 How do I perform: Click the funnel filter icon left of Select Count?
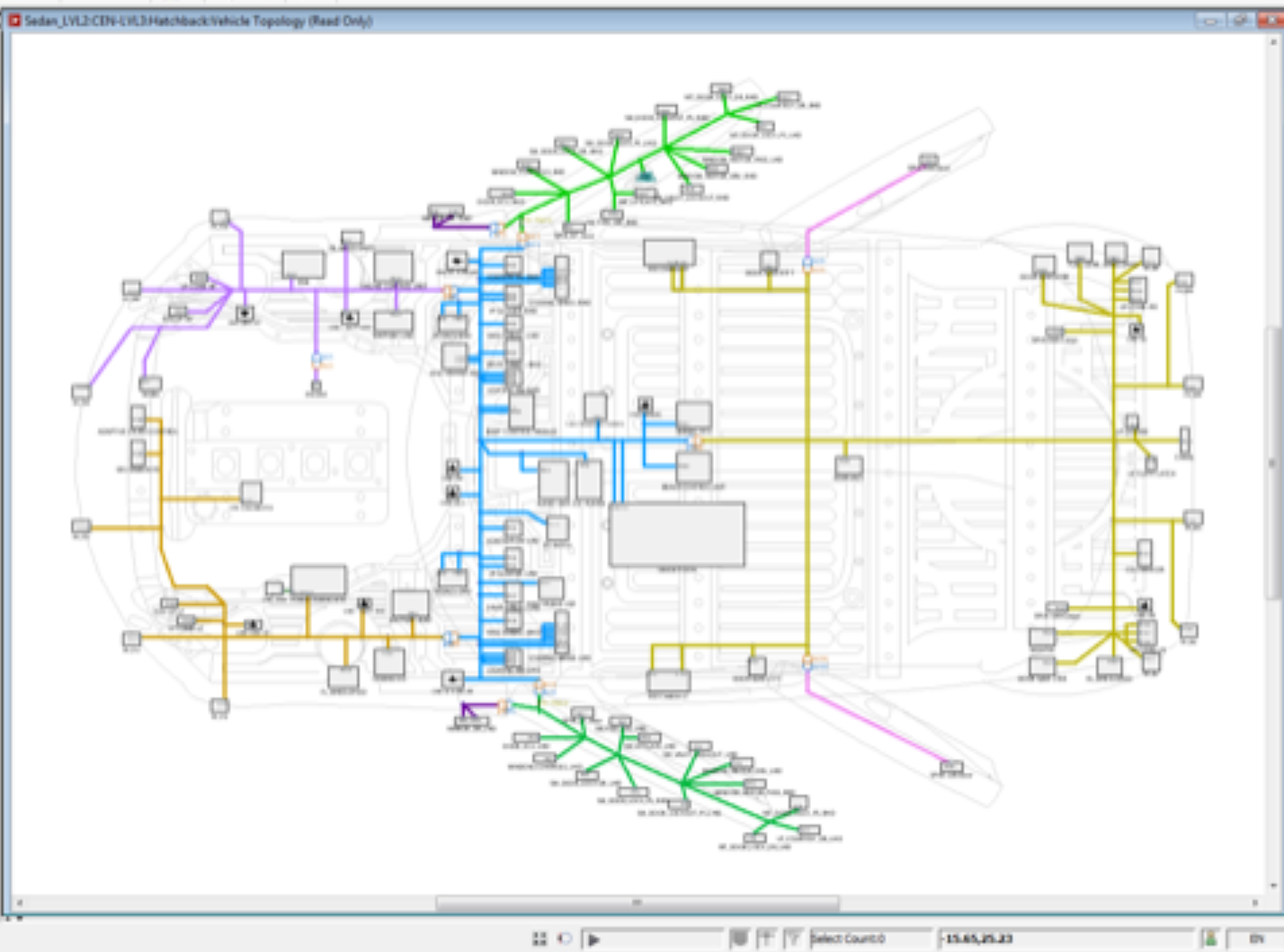point(792,939)
